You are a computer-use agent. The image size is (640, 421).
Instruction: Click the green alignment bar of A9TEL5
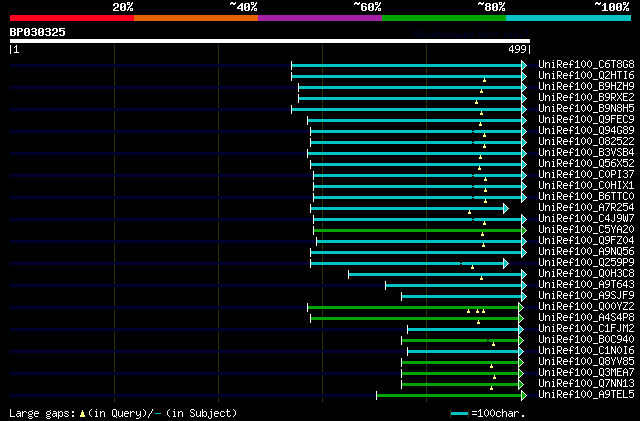(x=452, y=395)
